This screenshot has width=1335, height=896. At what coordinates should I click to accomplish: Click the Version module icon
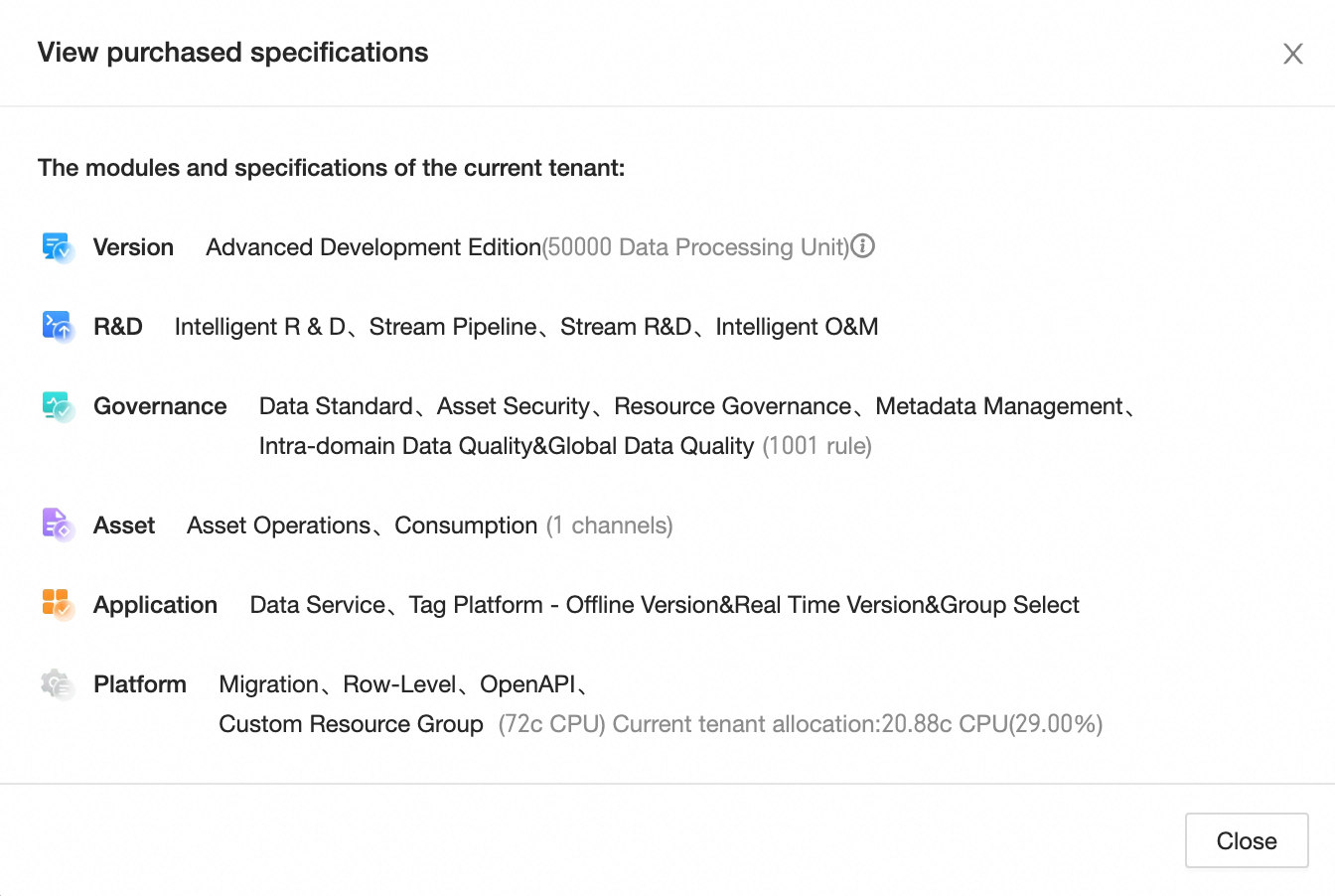(x=58, y=246)
